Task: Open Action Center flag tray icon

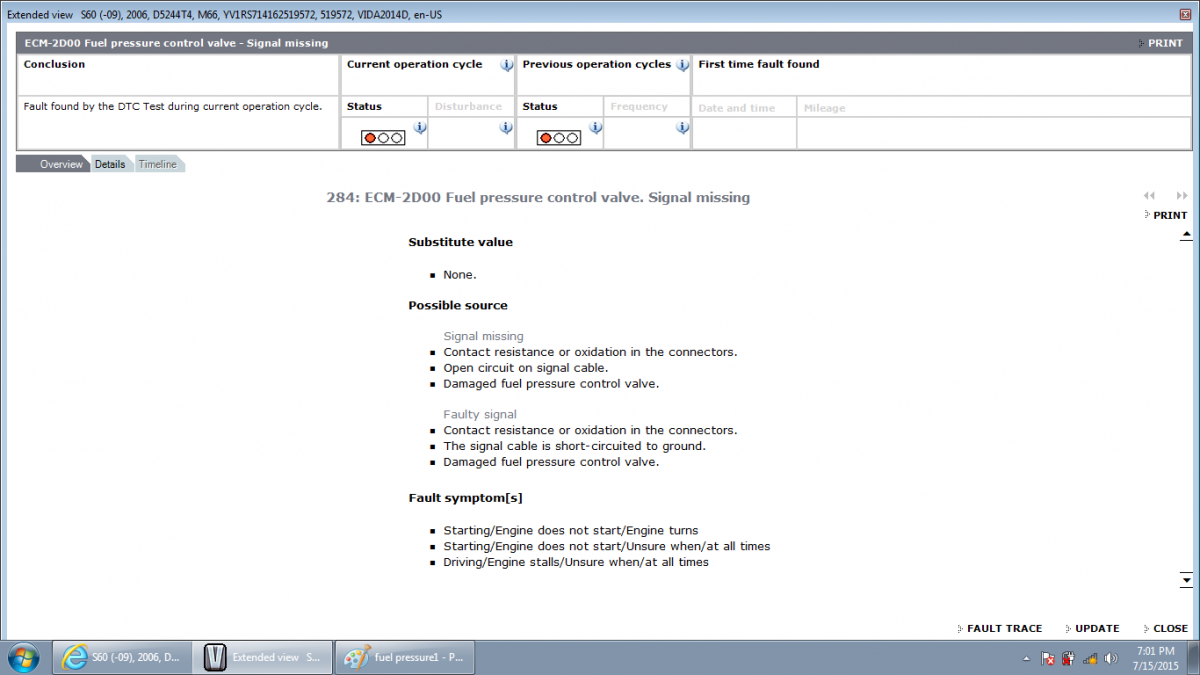Action: 1047,658
